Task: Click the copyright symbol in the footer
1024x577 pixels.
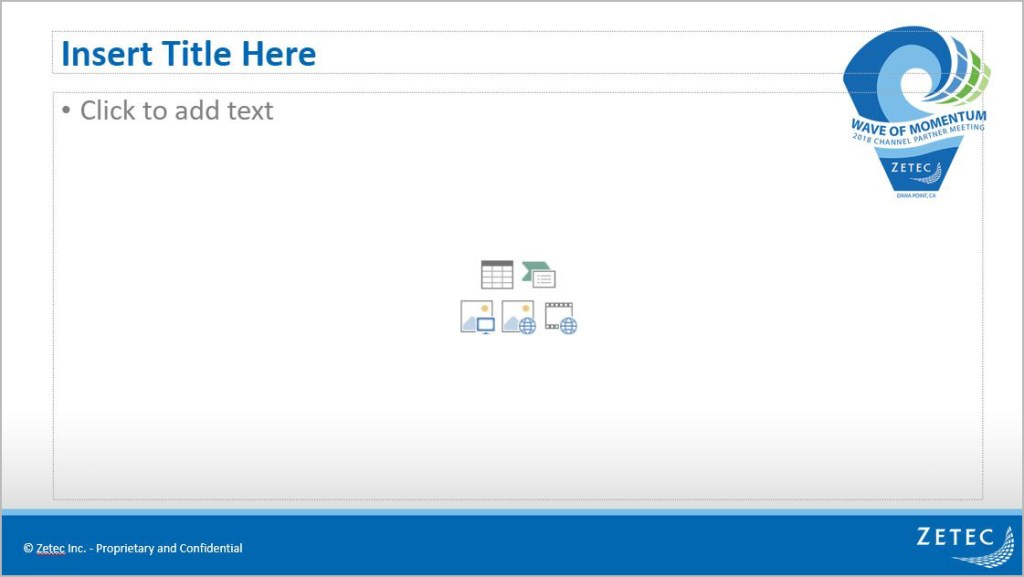Action: pyautogui.click(x=28, y=548)
